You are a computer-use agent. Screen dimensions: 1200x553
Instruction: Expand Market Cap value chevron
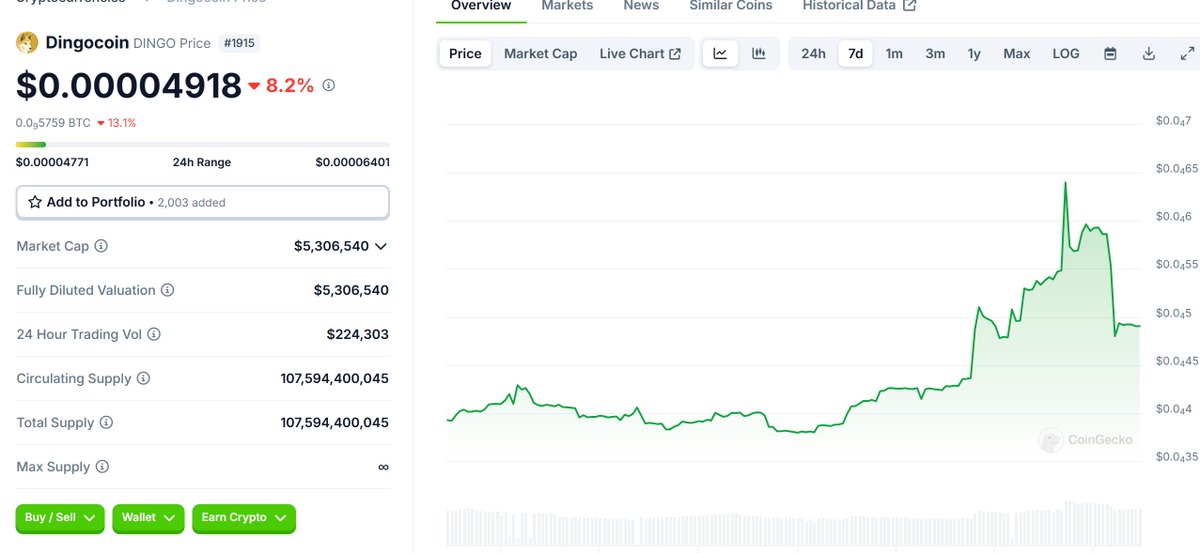click(x=381, y=246)
